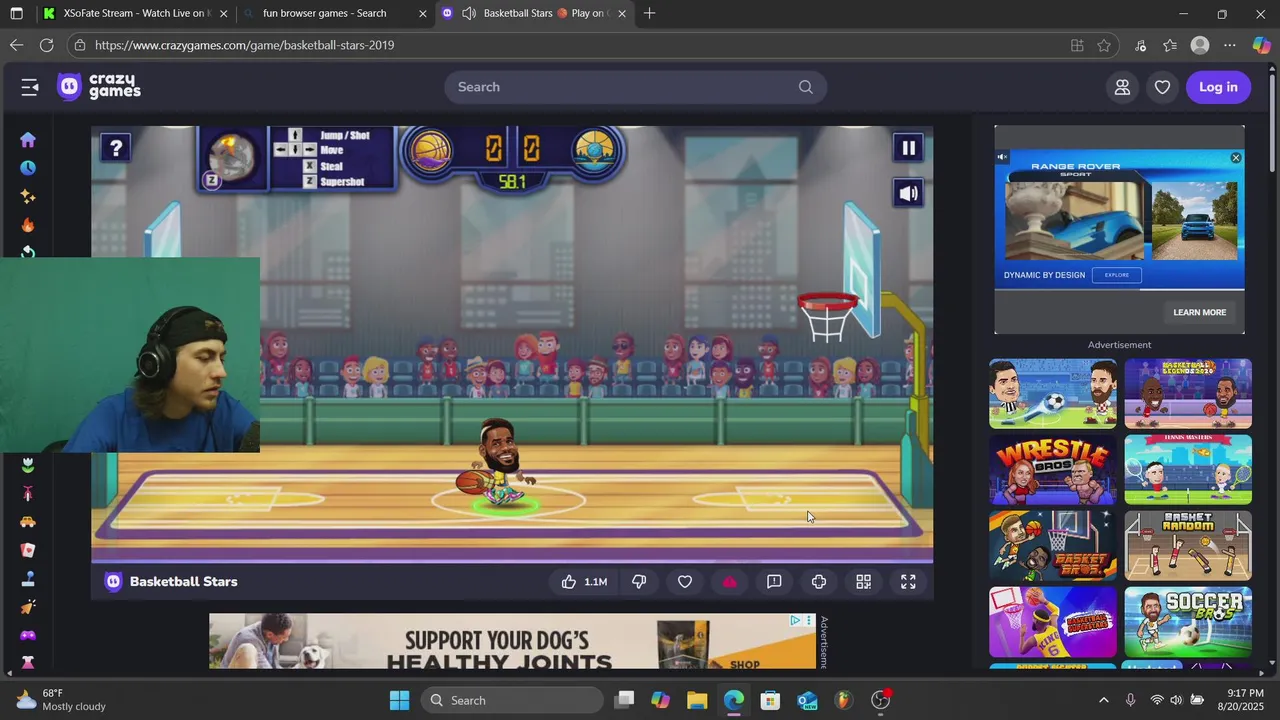Open the Basket Bros game thumbnail
The width and height of the screenshot is (1280, 720).
1053,546
